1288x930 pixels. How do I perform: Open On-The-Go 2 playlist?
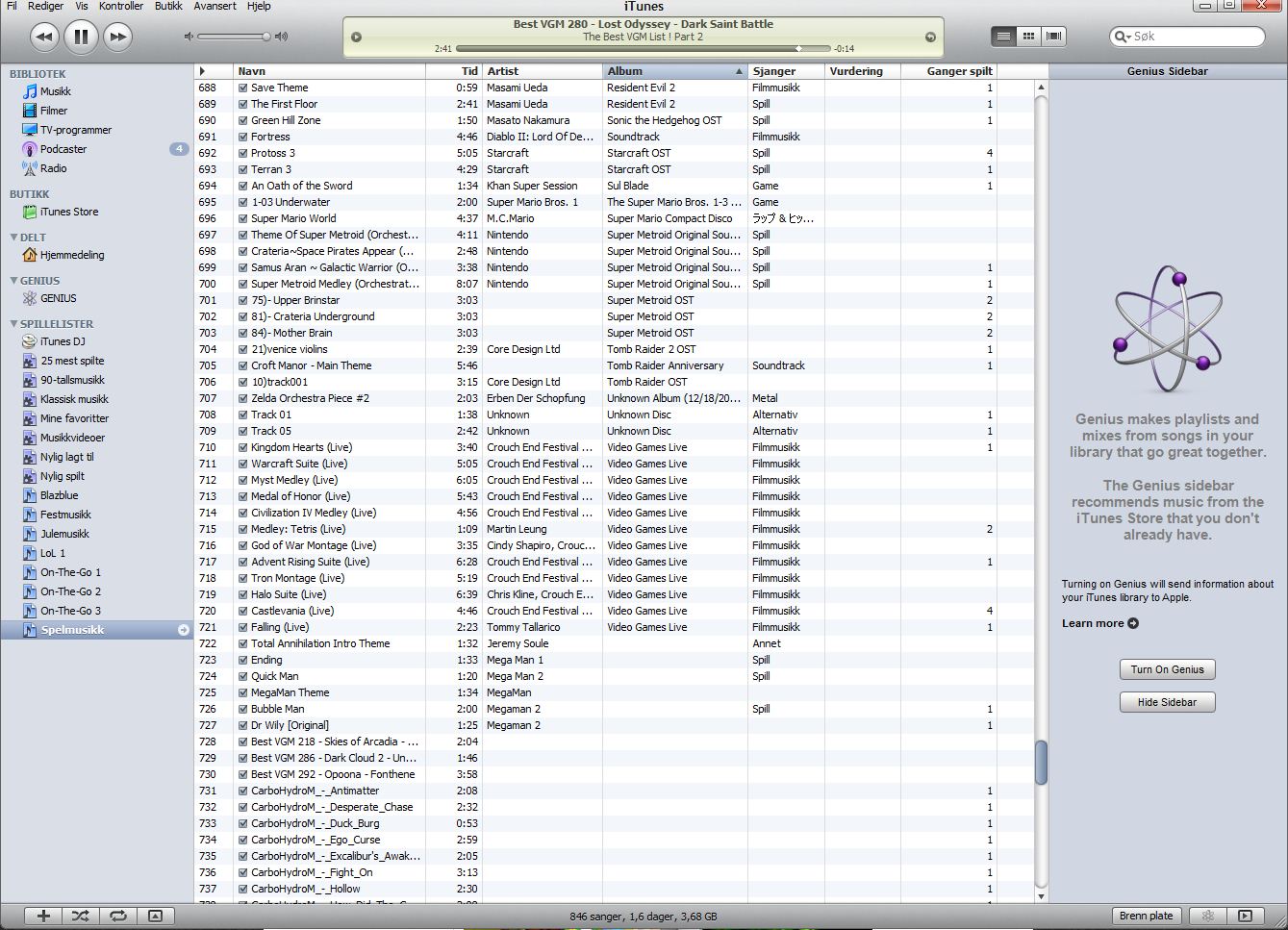pos(70,591)
